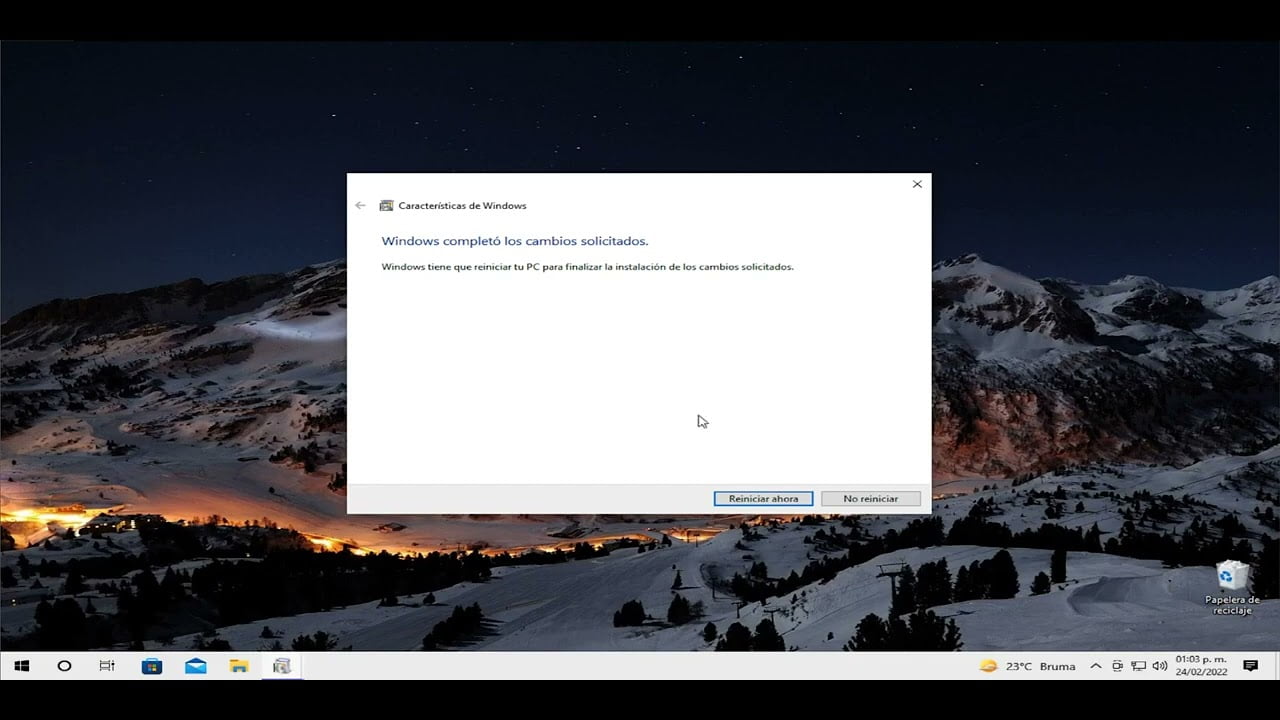Go back using the dialog arrow

pyautogui.click(x=360, y=205)
